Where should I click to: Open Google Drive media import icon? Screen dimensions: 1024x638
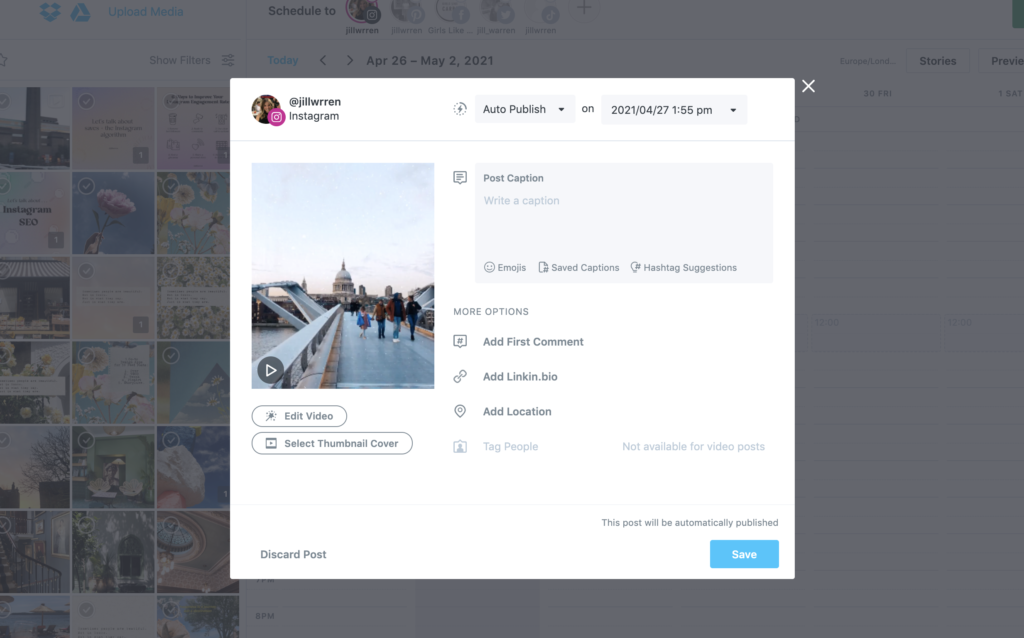tap(80, 12)
